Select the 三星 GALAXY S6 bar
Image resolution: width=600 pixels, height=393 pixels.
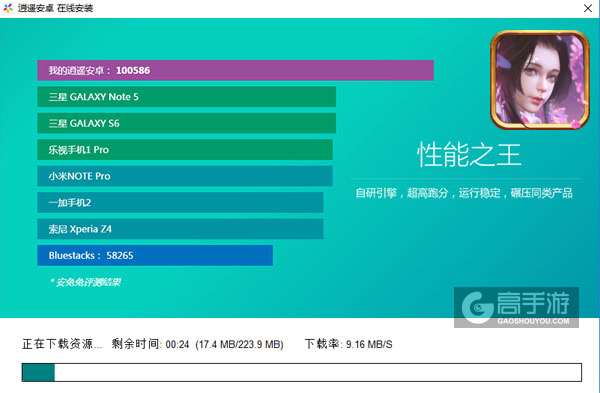click(x=187, y=123)
